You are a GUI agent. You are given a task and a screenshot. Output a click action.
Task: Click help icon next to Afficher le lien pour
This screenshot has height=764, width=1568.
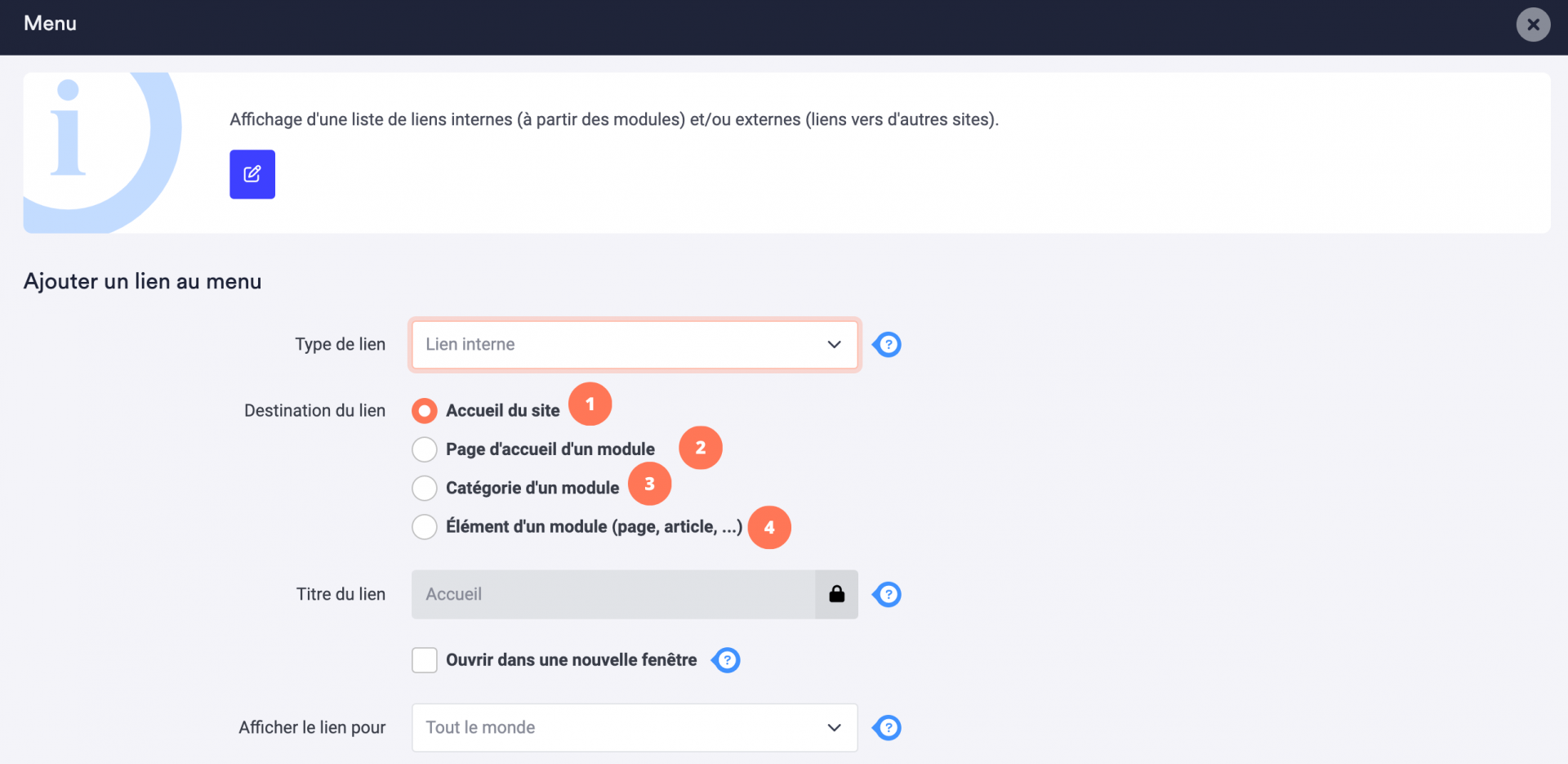click(887, 727)
